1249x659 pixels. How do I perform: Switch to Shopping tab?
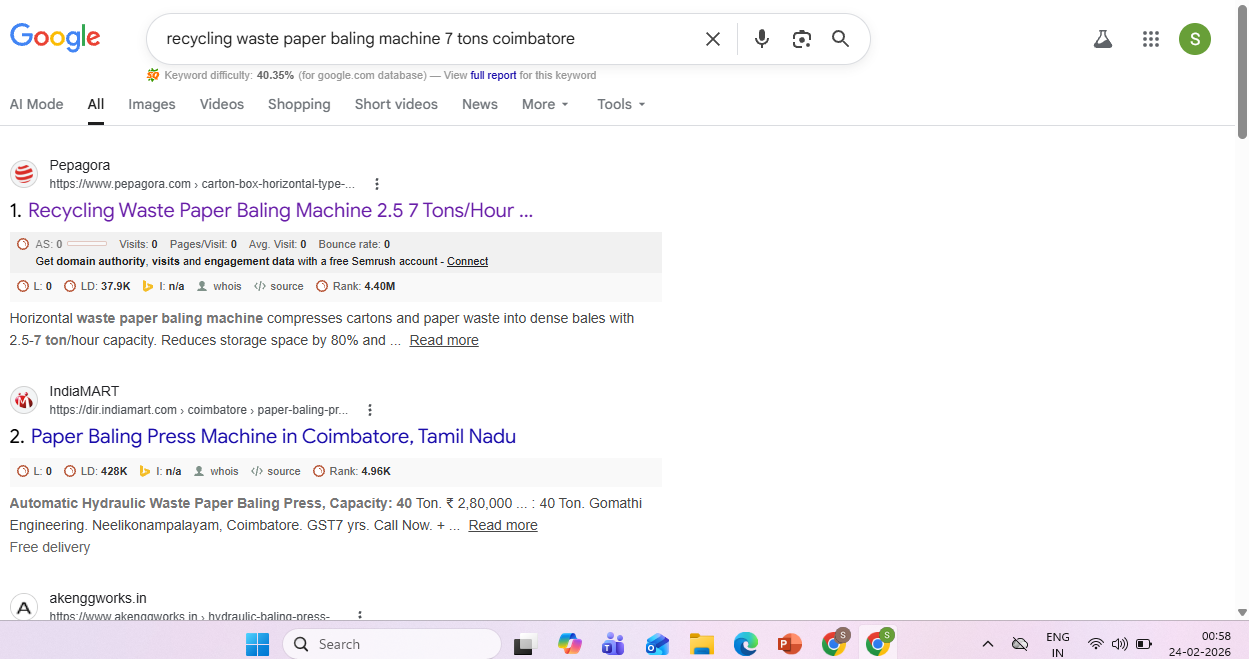(x=299, y=104)
